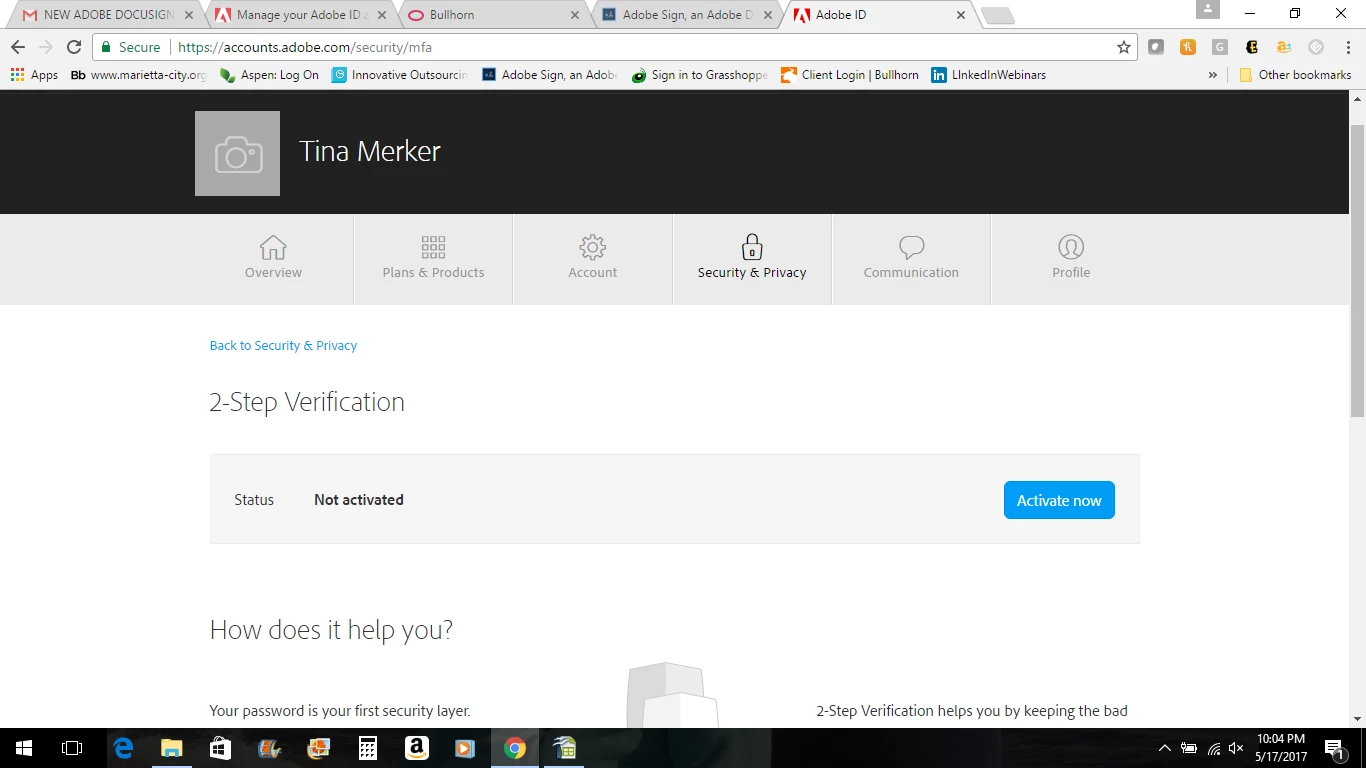The width and height of the screenshot is (1366, 768).
Task: Open File Explorer from the taskbar
Action: [x=172, y=748]
